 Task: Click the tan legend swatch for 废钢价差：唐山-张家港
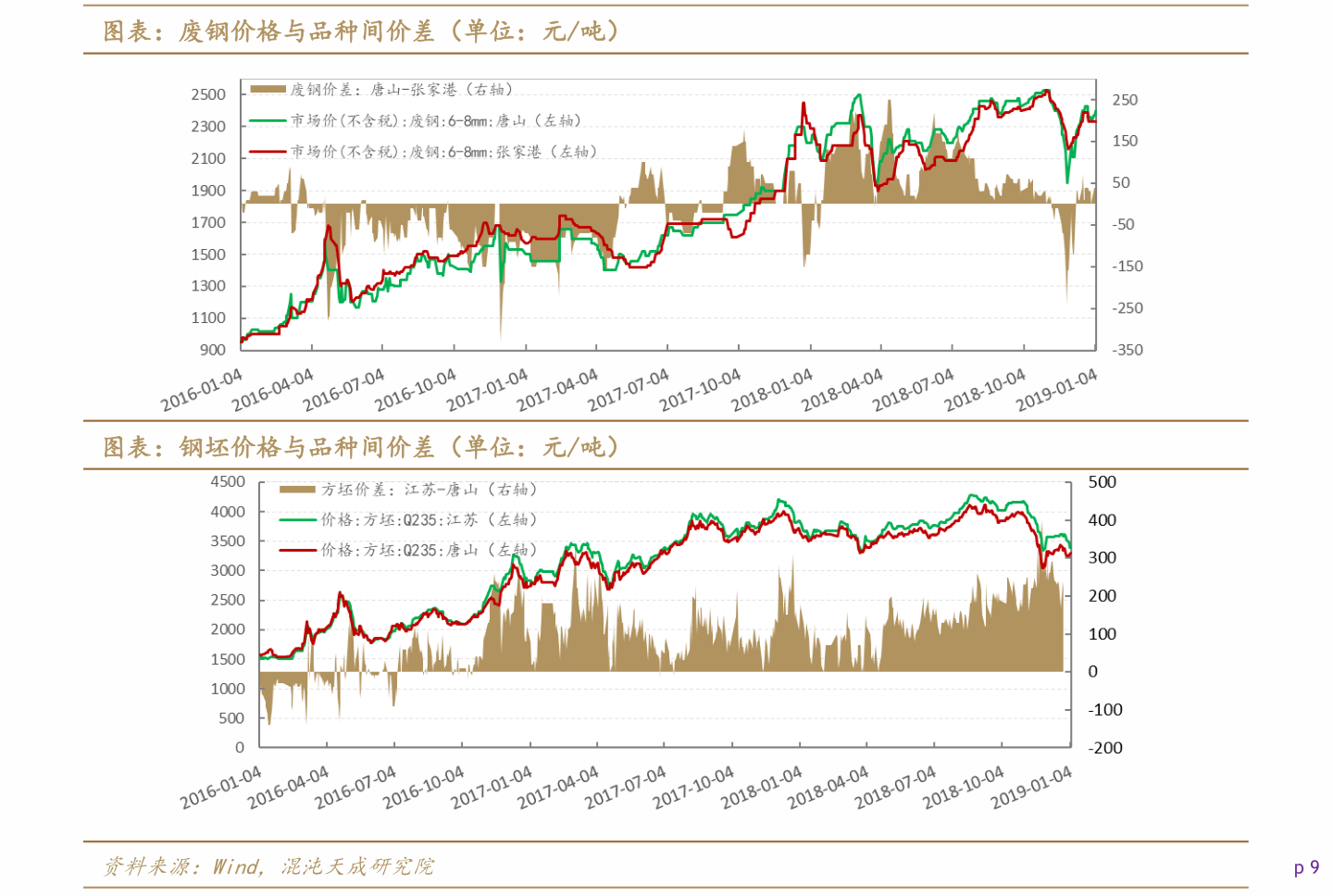268,90
